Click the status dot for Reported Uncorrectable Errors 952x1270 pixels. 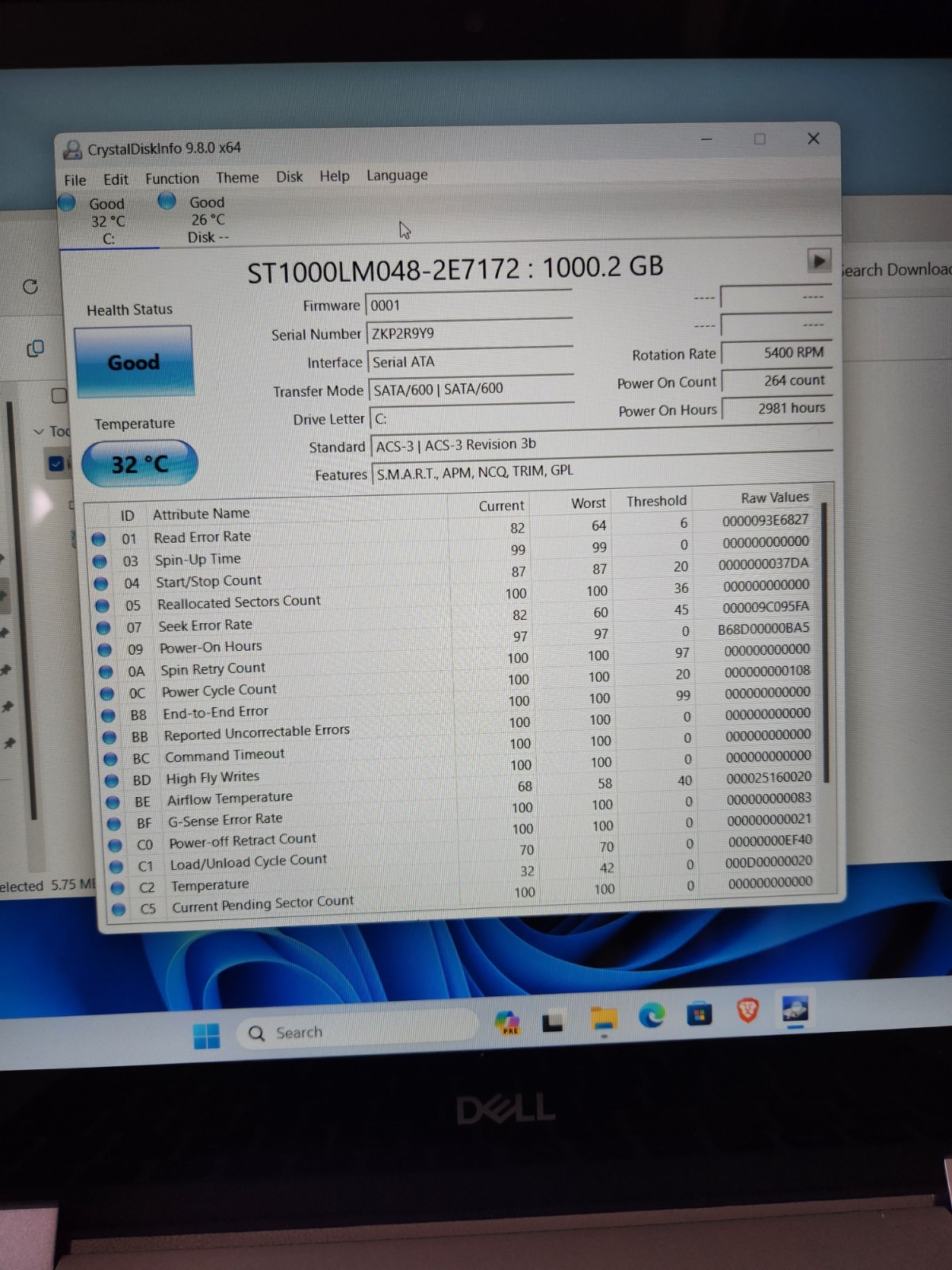click(x=109, y=737)
